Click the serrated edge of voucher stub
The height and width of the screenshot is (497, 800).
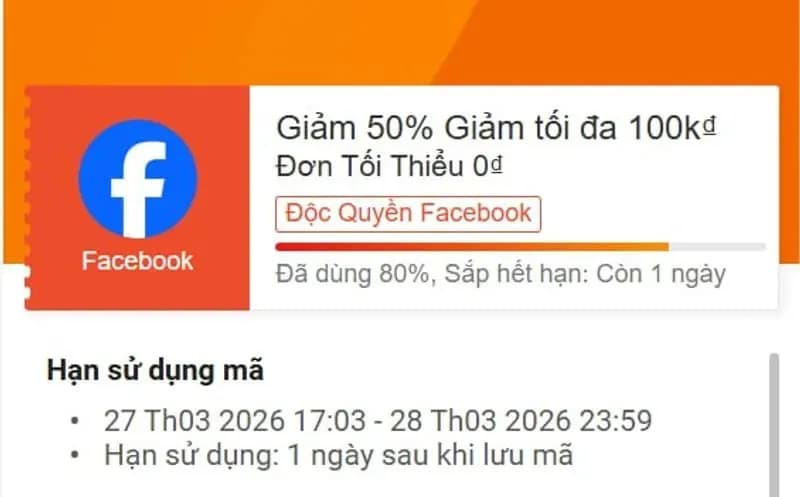point(28,197)
